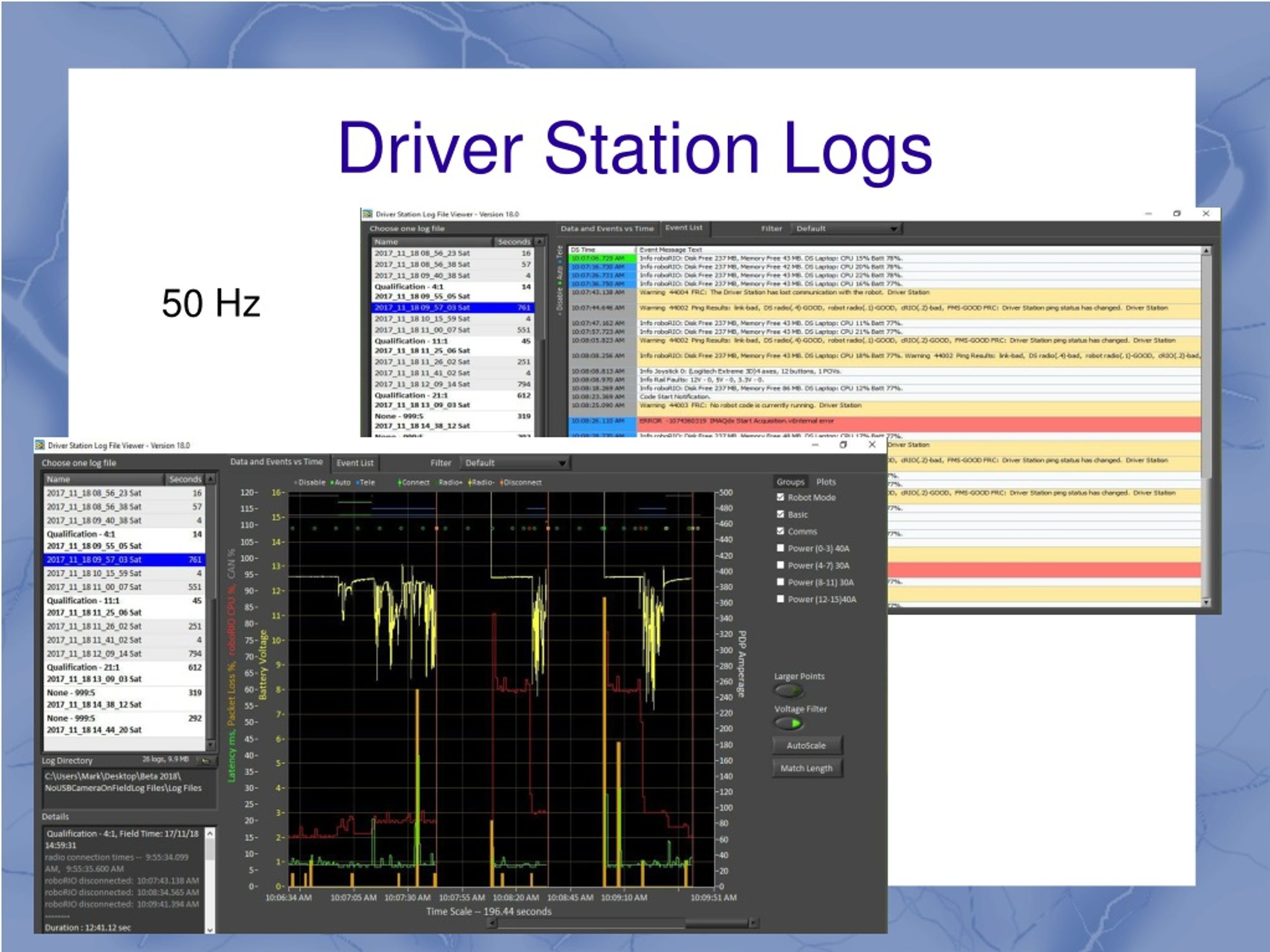Click the front log list scroll up arrow
The height and width of the screenshot is (952, 1270).
tap(211, 479)
